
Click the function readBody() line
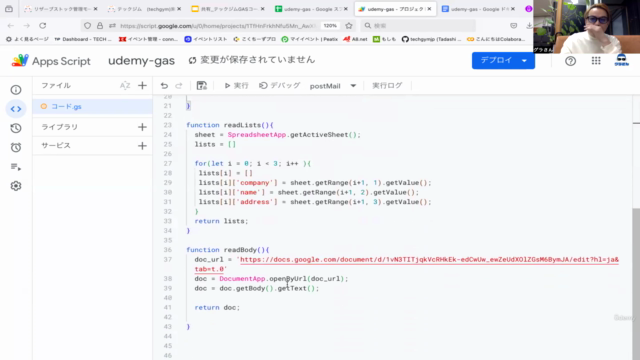pyautogui.click(x=228, y=250)
